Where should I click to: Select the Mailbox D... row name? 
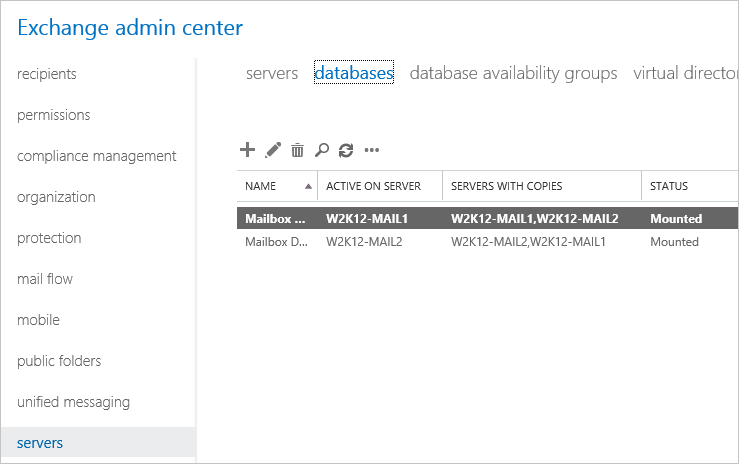coord(276,242)
